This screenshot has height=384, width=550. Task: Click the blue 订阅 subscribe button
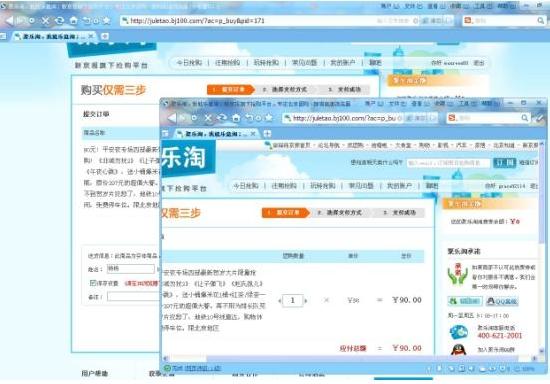504,163
